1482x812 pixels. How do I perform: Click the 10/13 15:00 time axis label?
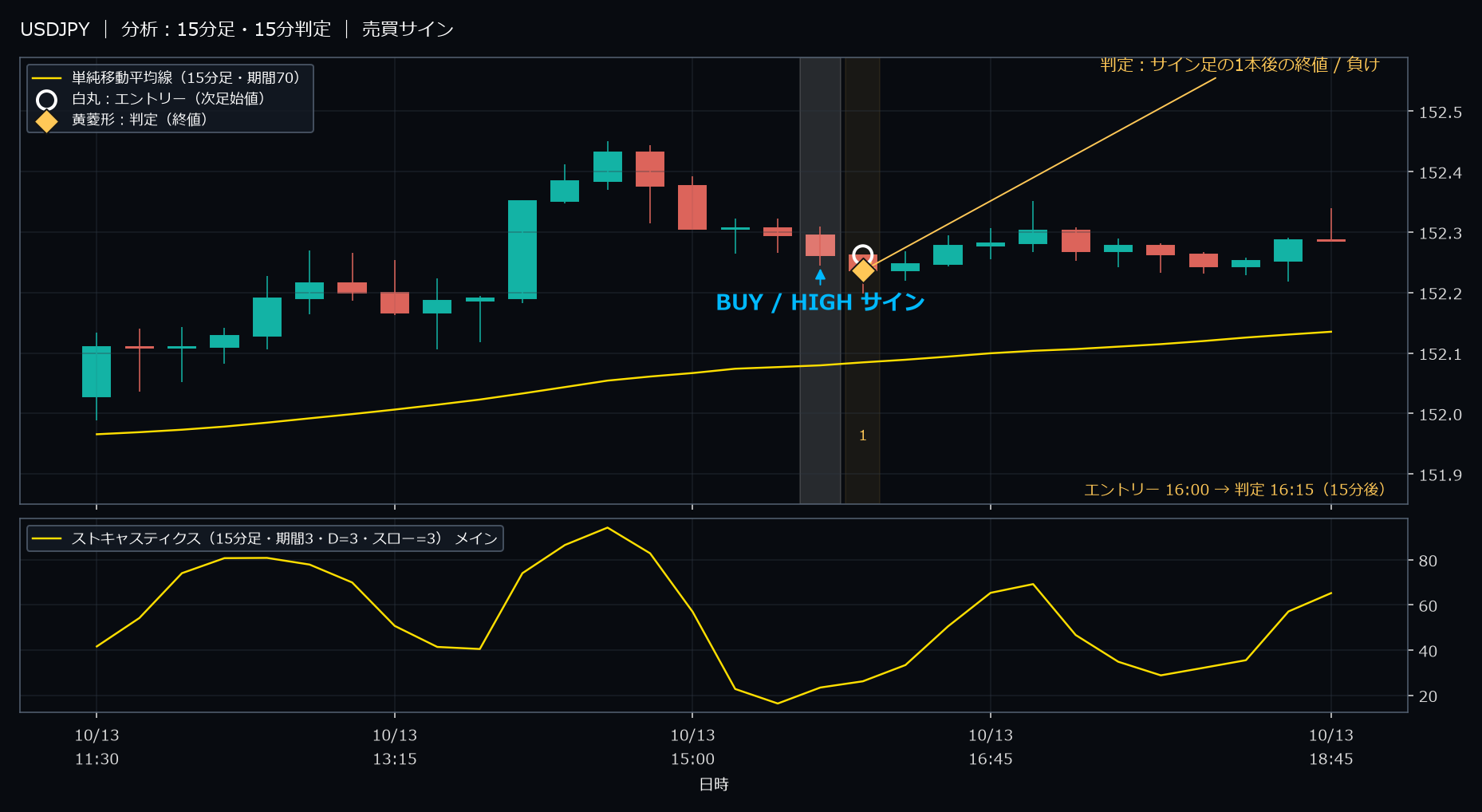click(692, 747)
